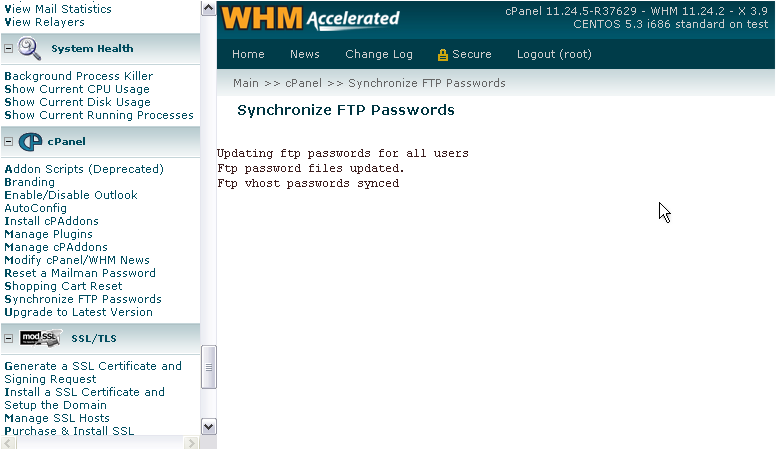This screenshot has height=450, width=776.
Task: Click sidebar horizontal scroll right arrow
Action: pyautogui.click(x=191, y=443)
